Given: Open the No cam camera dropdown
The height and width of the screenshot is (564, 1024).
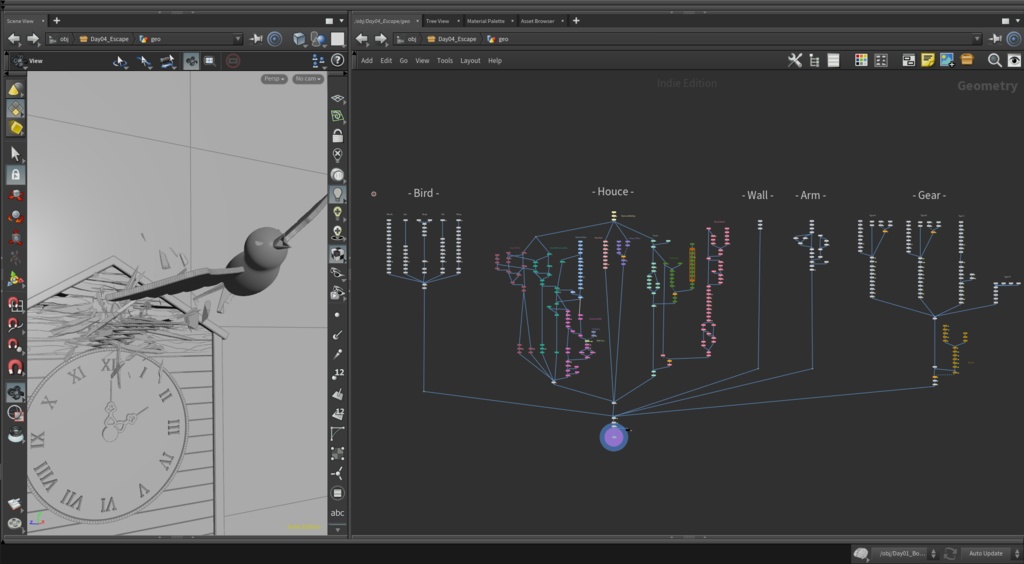Looking at the screenshot, I should pyautogui.click(x=307, y=79).
